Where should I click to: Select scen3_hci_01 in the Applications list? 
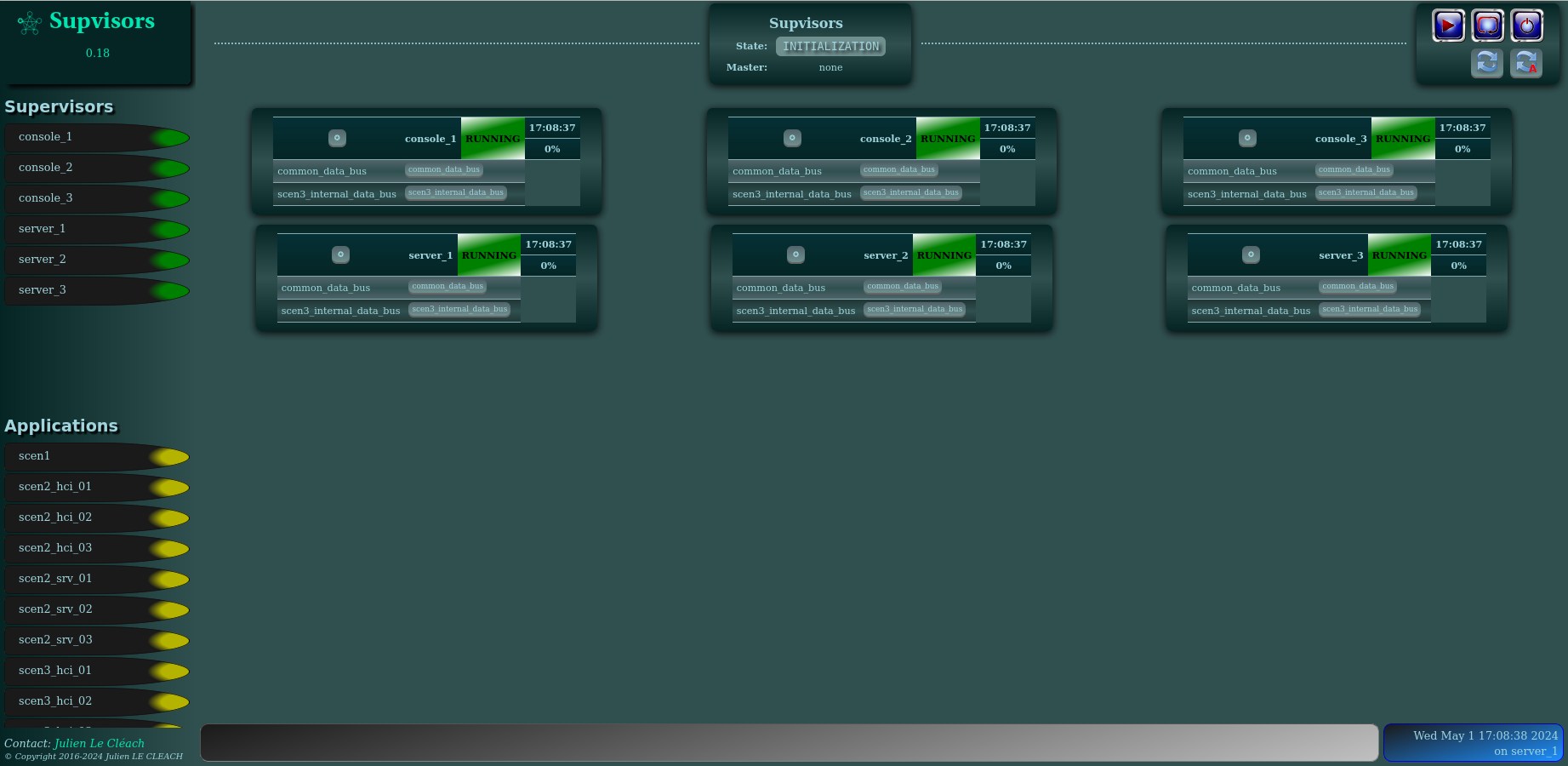pyautogui.click(x=97, y=671)
